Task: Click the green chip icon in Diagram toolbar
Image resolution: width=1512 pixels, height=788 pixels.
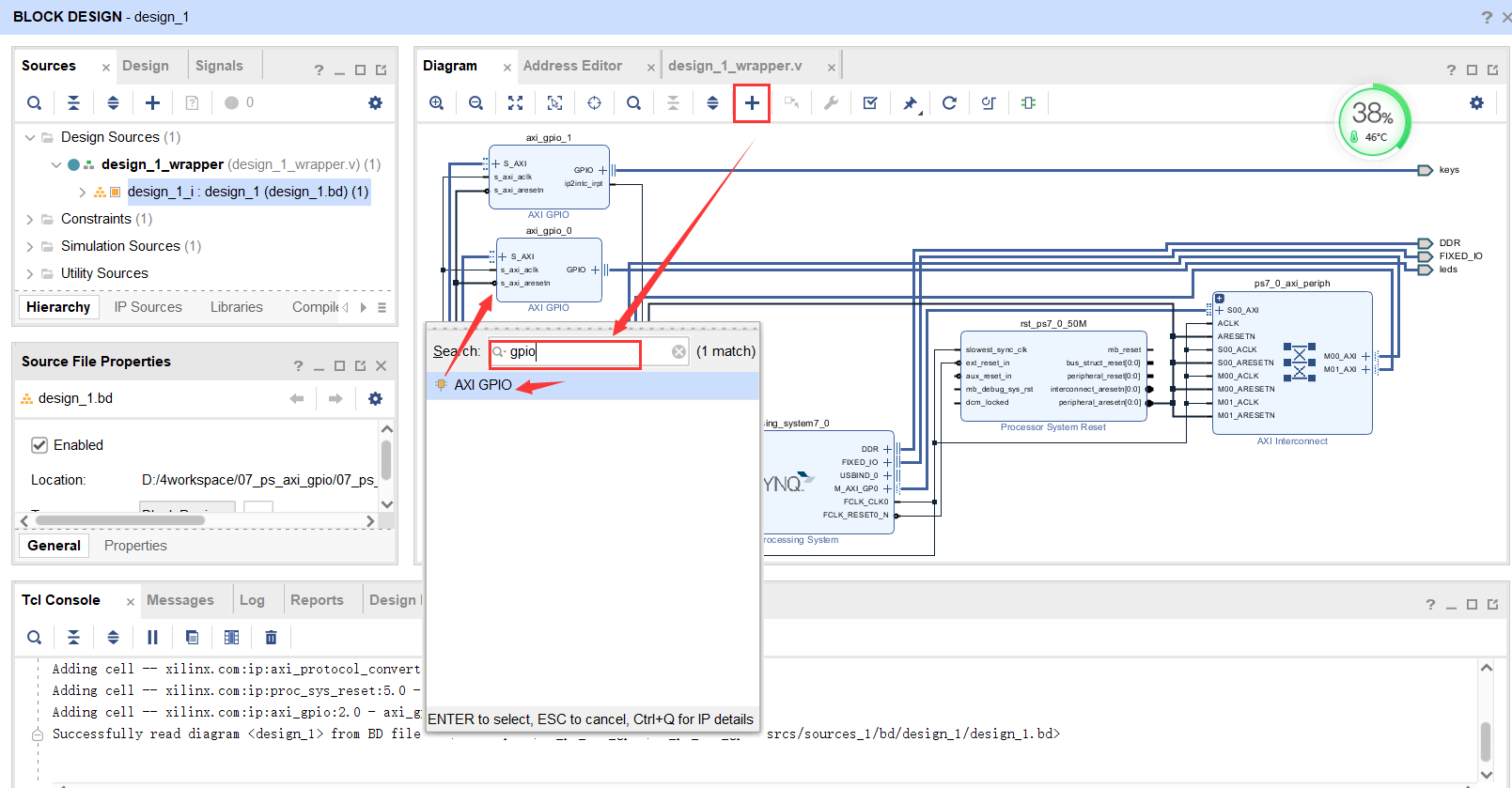Action: 1028,103
